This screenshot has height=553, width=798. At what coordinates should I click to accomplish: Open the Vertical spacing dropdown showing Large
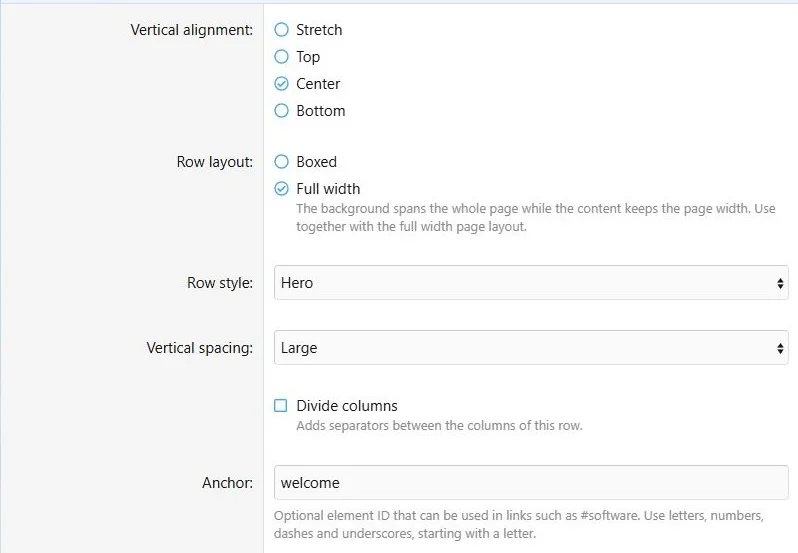pos(531,347)
